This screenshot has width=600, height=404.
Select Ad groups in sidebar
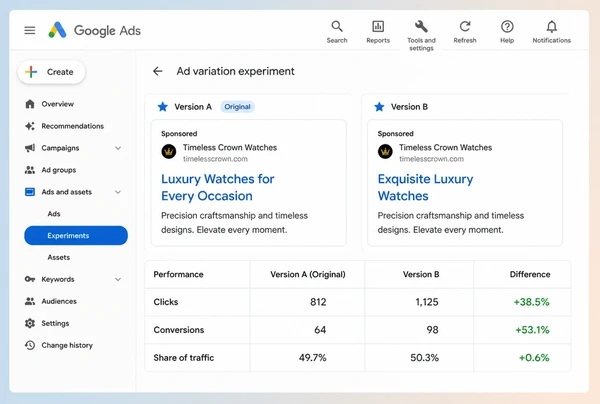click(59, 170)
